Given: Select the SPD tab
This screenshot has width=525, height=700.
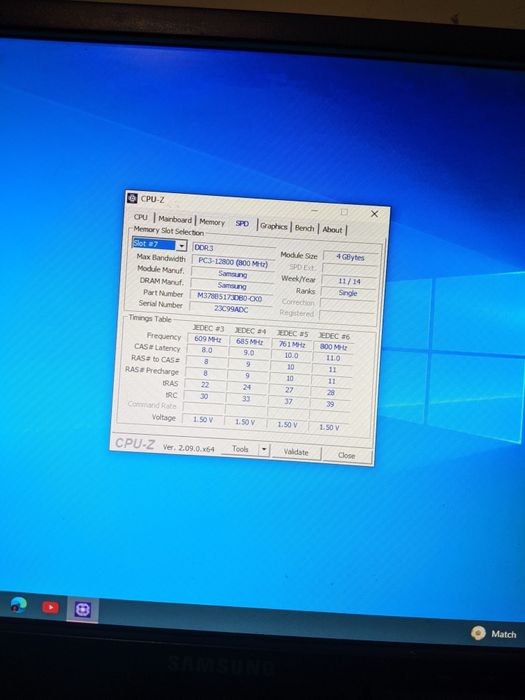Looking at the screenshot, I should click(x=242, y=223).
